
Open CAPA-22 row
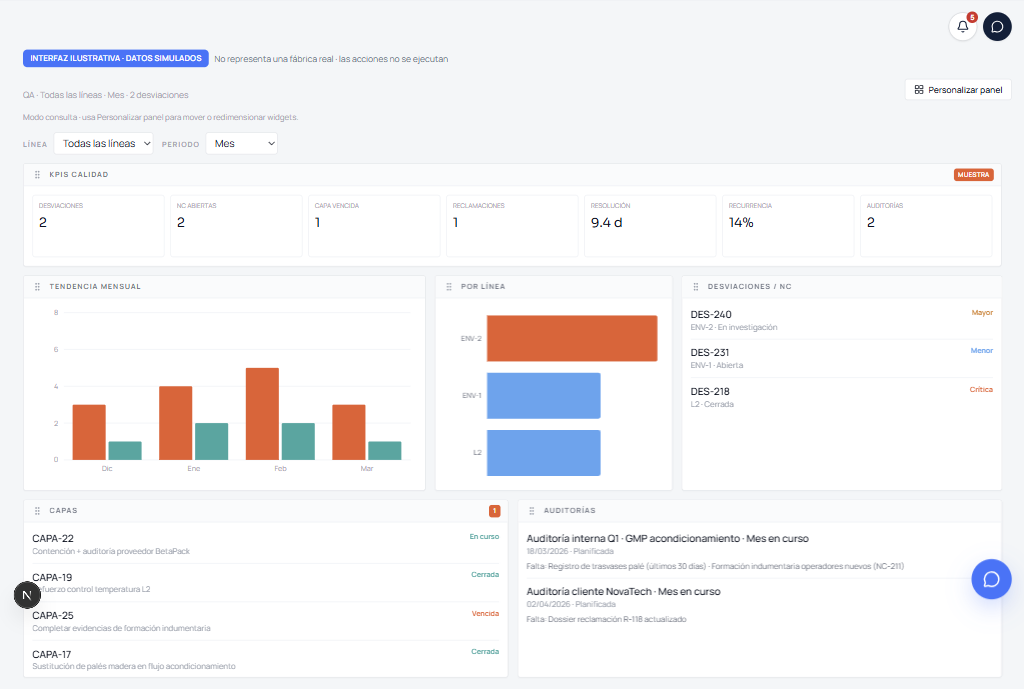(x=266, y=545)
